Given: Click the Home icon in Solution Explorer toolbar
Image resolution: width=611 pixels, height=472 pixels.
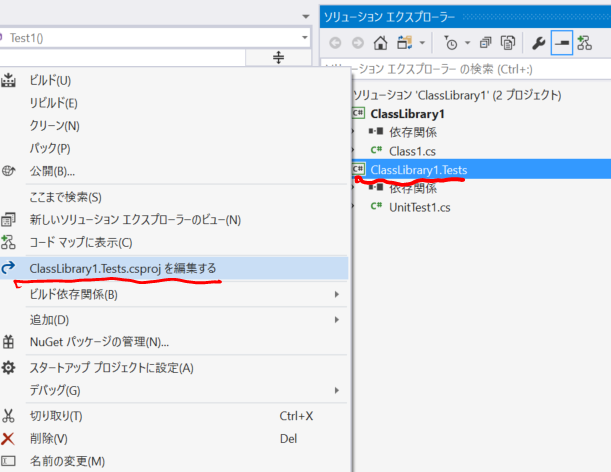Looking at the screenshot, I should (380, 43).
